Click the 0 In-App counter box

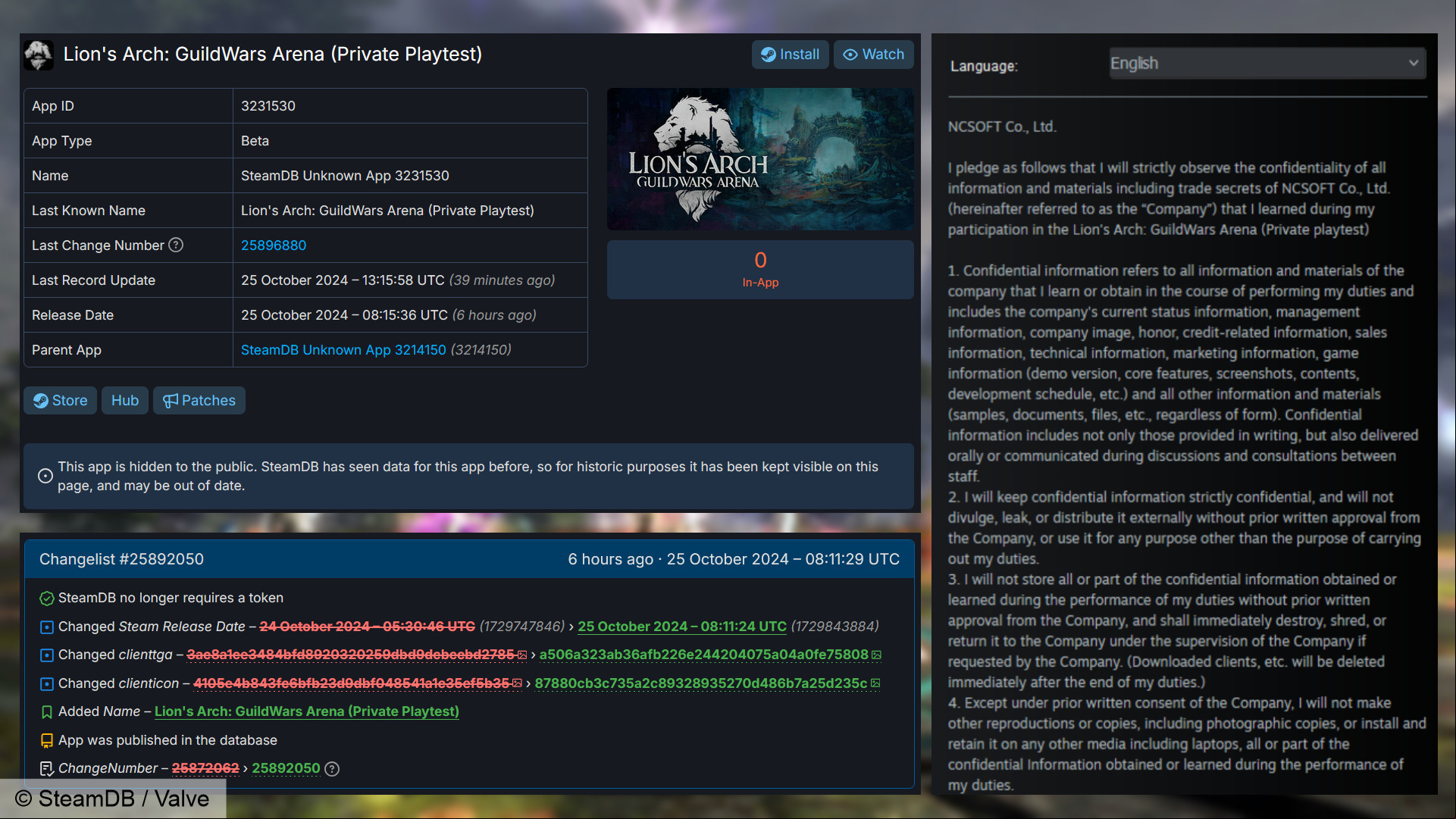click(760, 270)
